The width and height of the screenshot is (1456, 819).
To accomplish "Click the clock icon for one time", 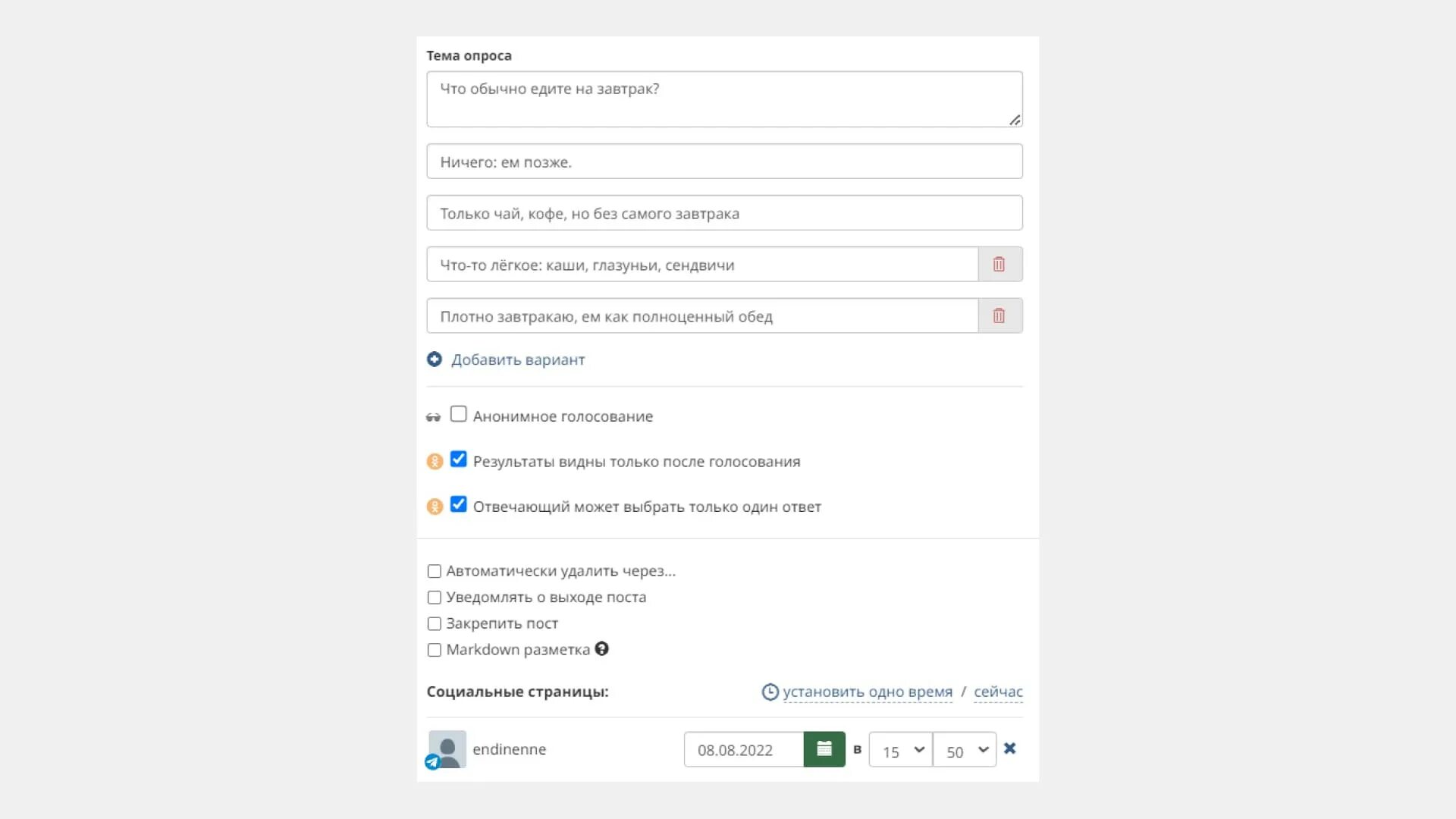I will point(770,692).
